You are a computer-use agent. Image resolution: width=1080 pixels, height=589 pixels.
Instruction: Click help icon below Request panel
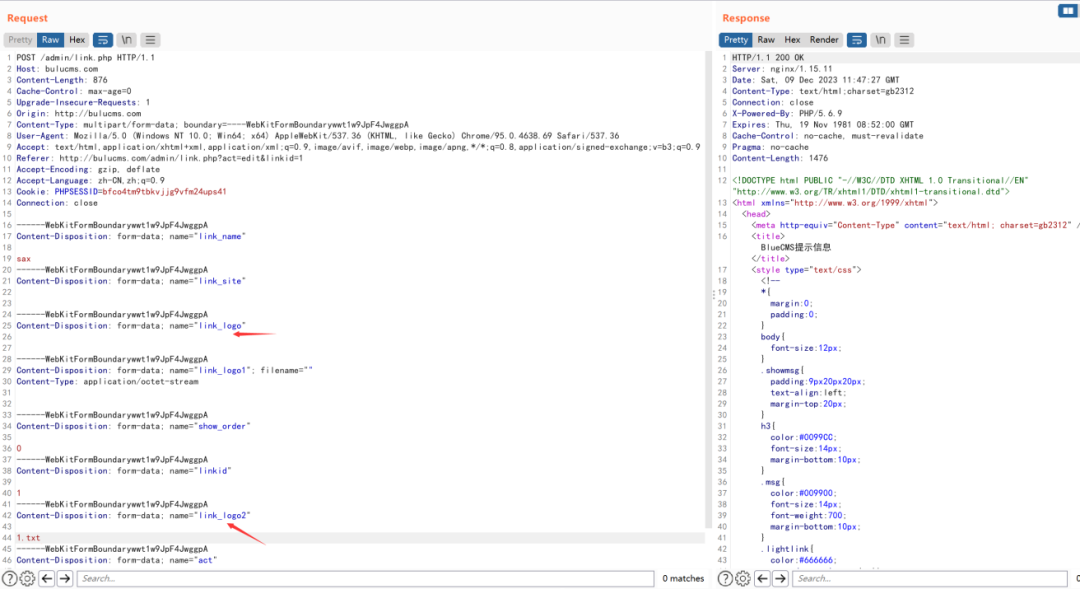(x=10, y=579)
